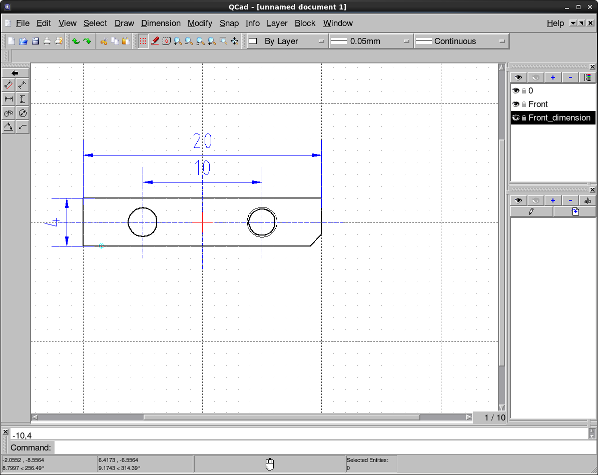Viewport: 598px width, 475px height.
Task: Toggle visibility of layer 0
Action: click(x=516, y=91)
